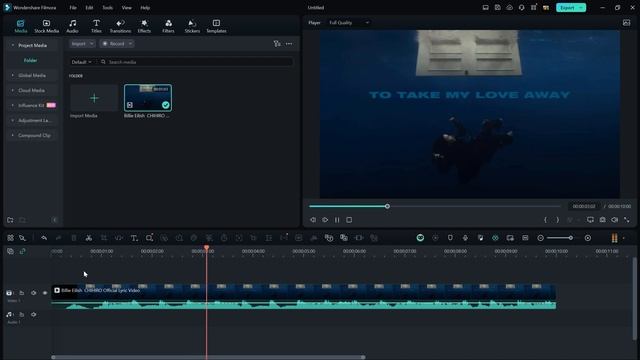Lock the Video 1 track
Image resolution: width=640 pixels, height=360 pixels.
(x=22, y=293)
